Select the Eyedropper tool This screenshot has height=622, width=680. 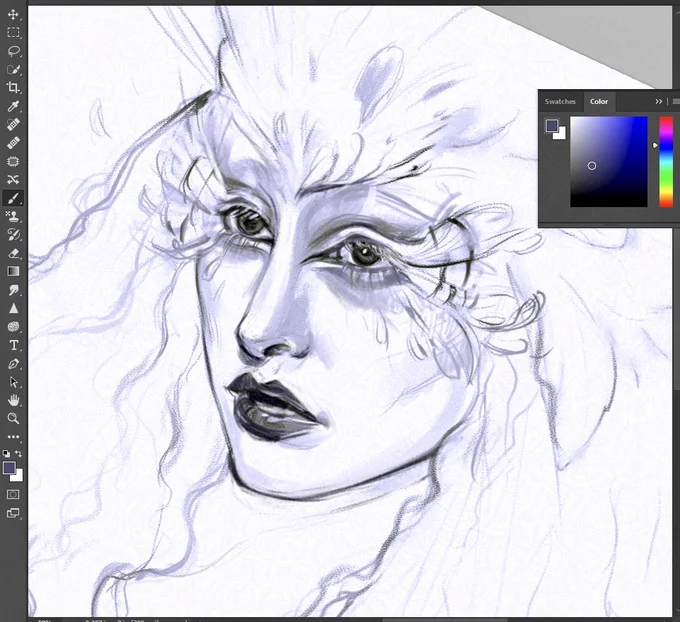13,106
